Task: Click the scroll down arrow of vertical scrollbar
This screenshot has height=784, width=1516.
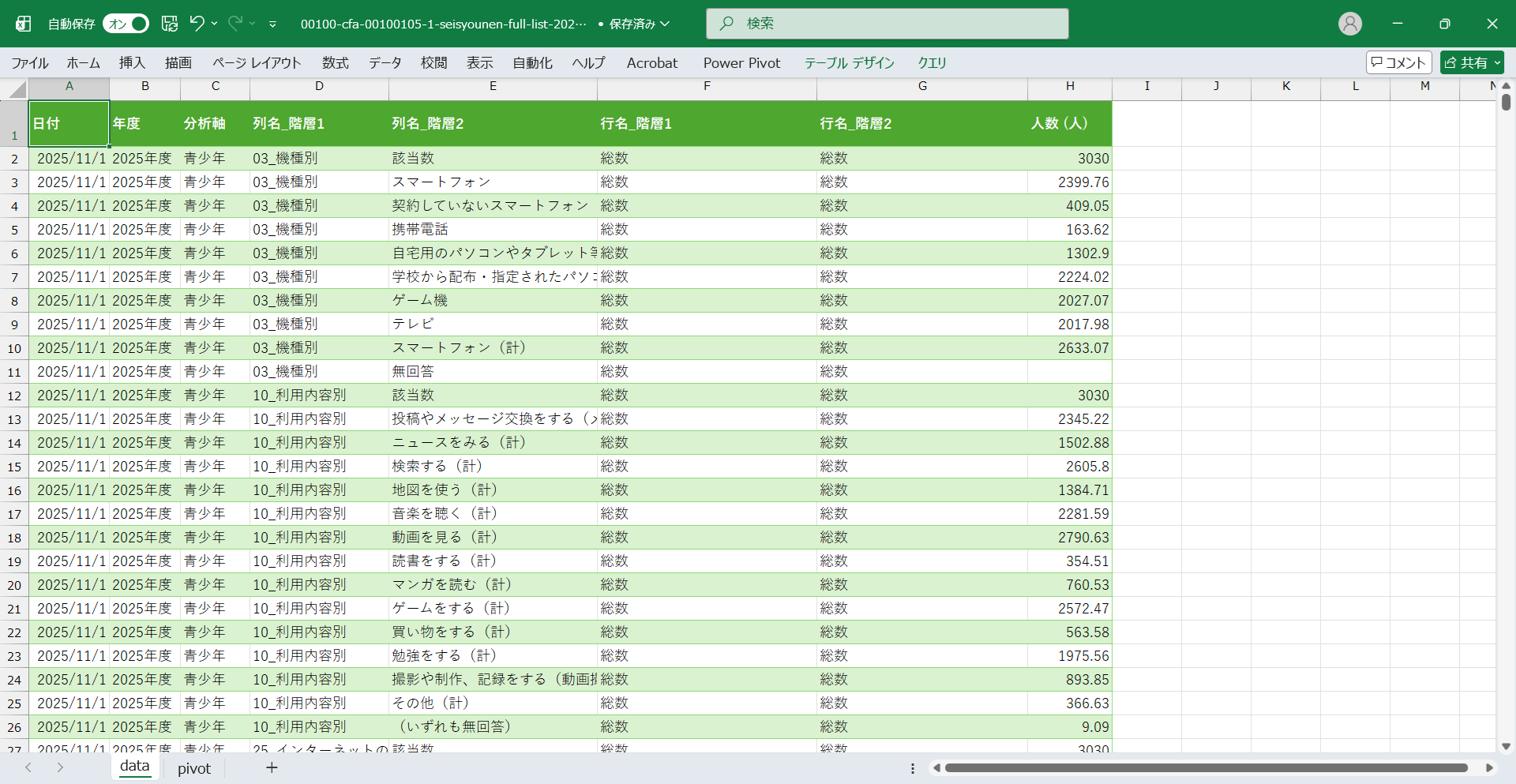Action: pyautogui.click(x=1506, y=746)
